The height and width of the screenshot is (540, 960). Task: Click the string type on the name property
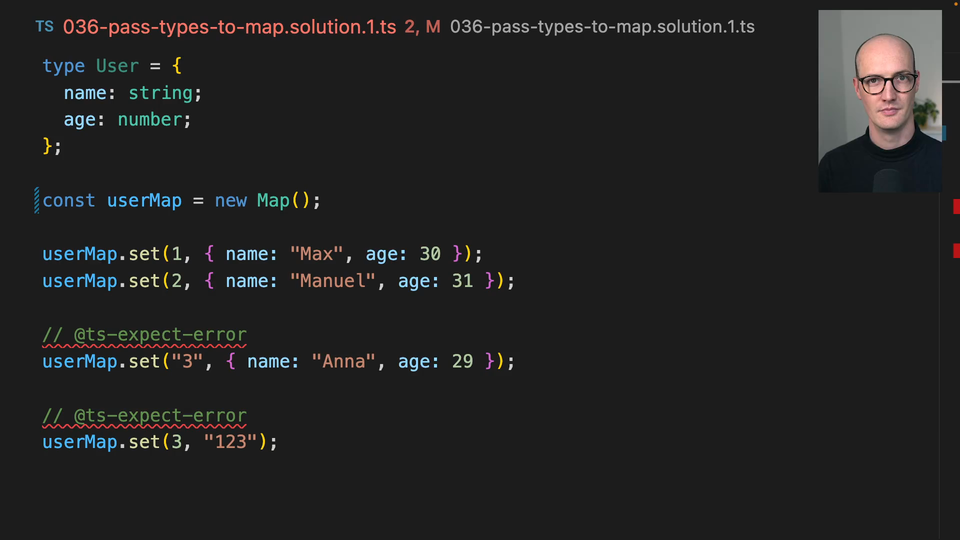click(x=160, y=93)
